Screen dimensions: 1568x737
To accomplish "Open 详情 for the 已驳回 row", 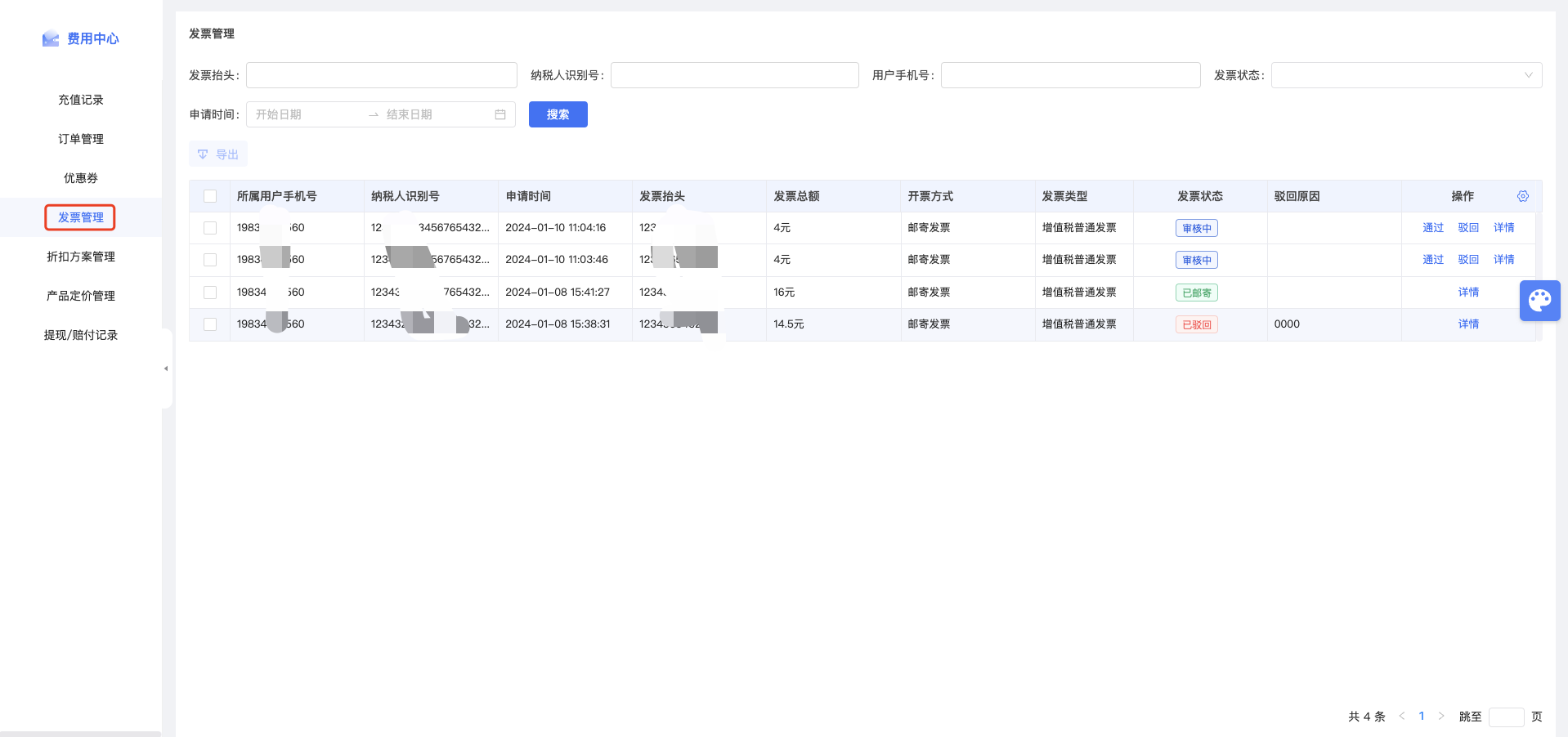I will pyautogui.click(x=1468, y=324).
